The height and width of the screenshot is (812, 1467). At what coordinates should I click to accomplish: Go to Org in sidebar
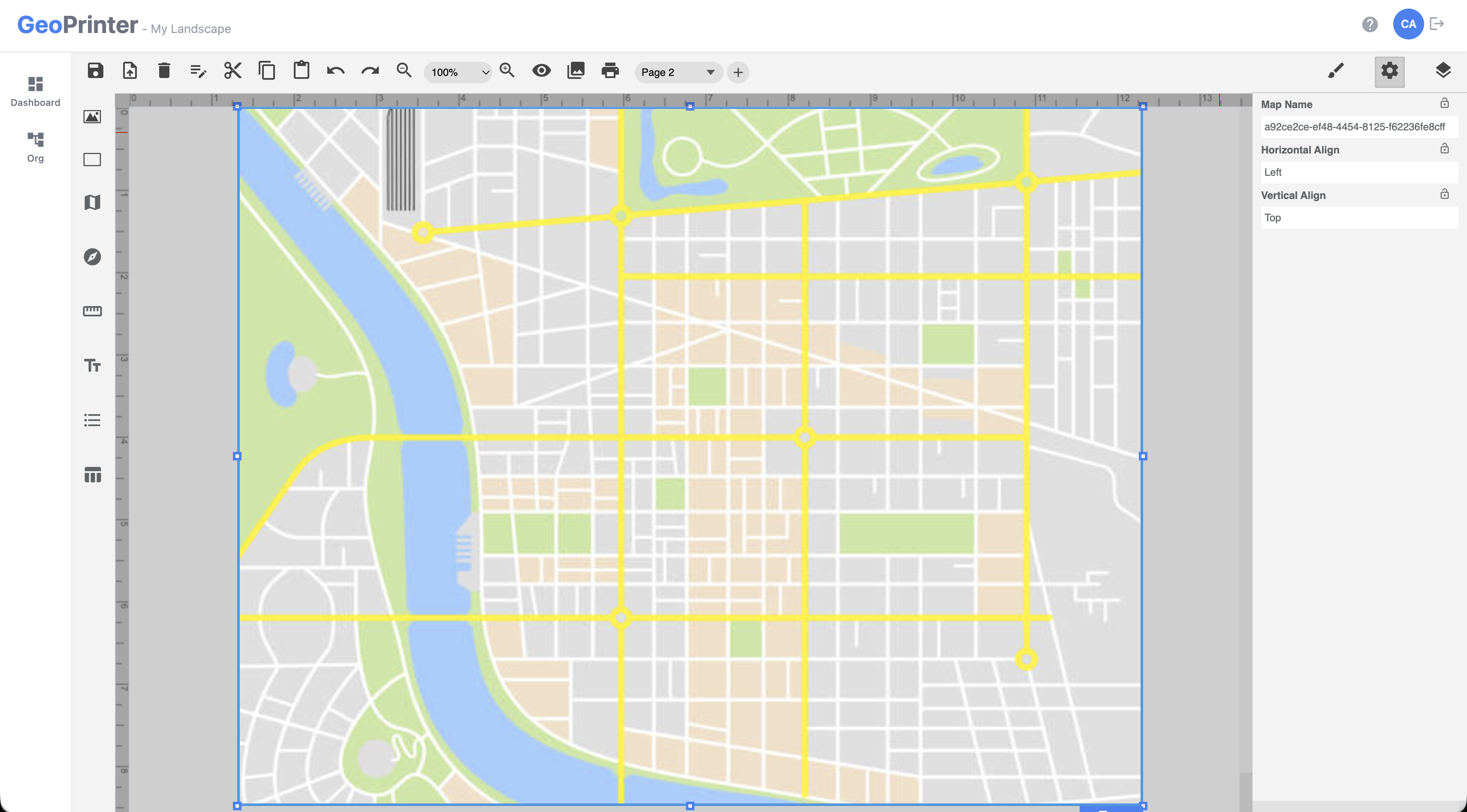35,147
